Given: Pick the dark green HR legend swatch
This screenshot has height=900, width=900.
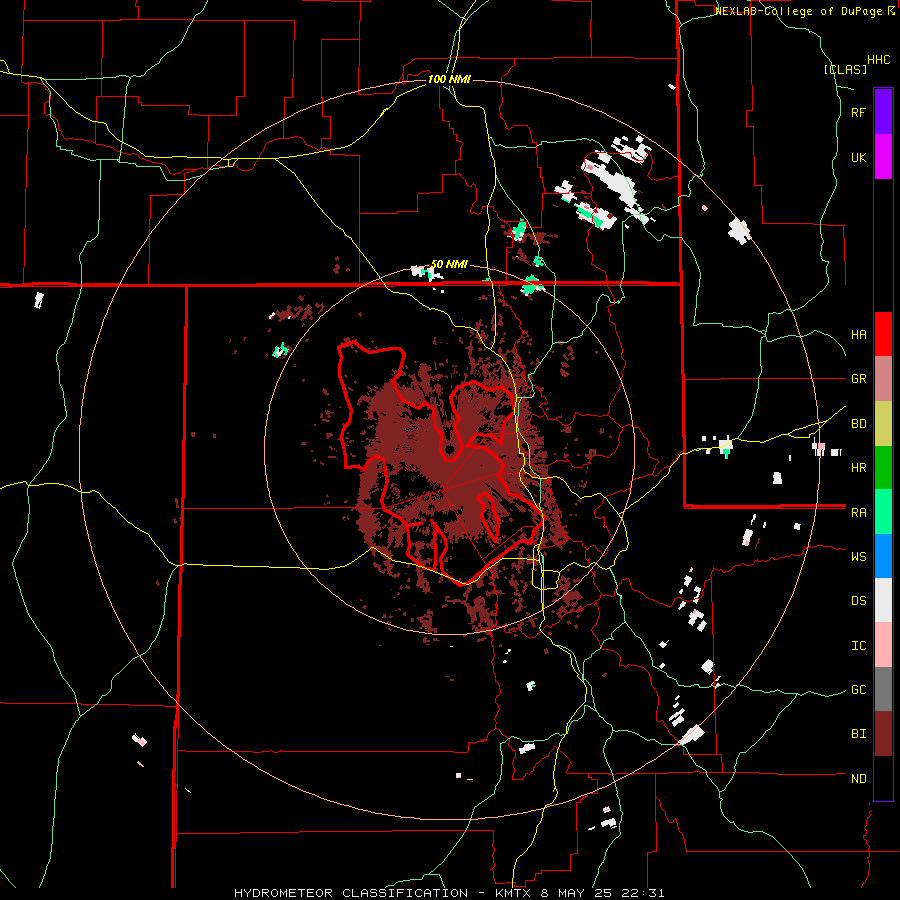Looking at the screenshot, I should [x=883, y=467].
